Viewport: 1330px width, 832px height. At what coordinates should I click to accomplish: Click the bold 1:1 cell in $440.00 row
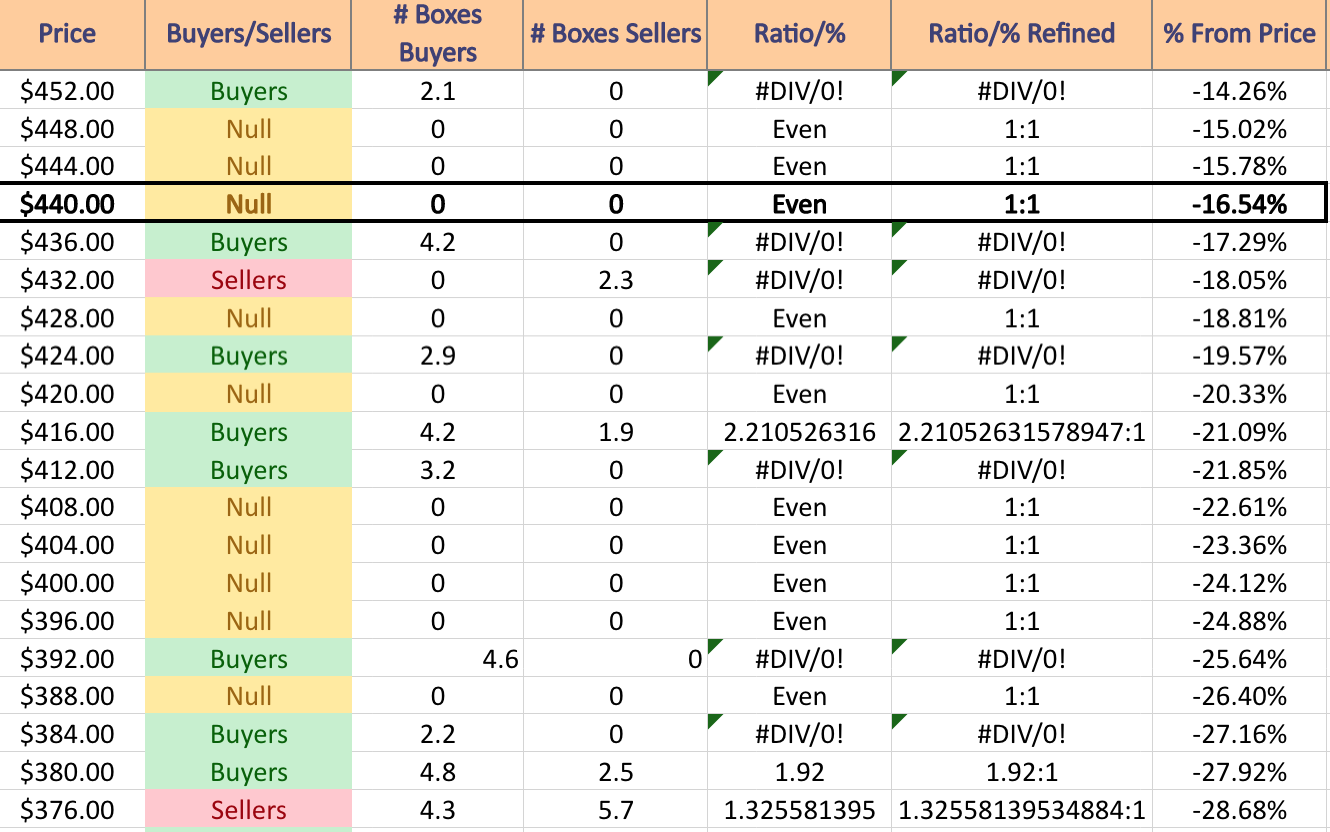(x=1022, y=204)
